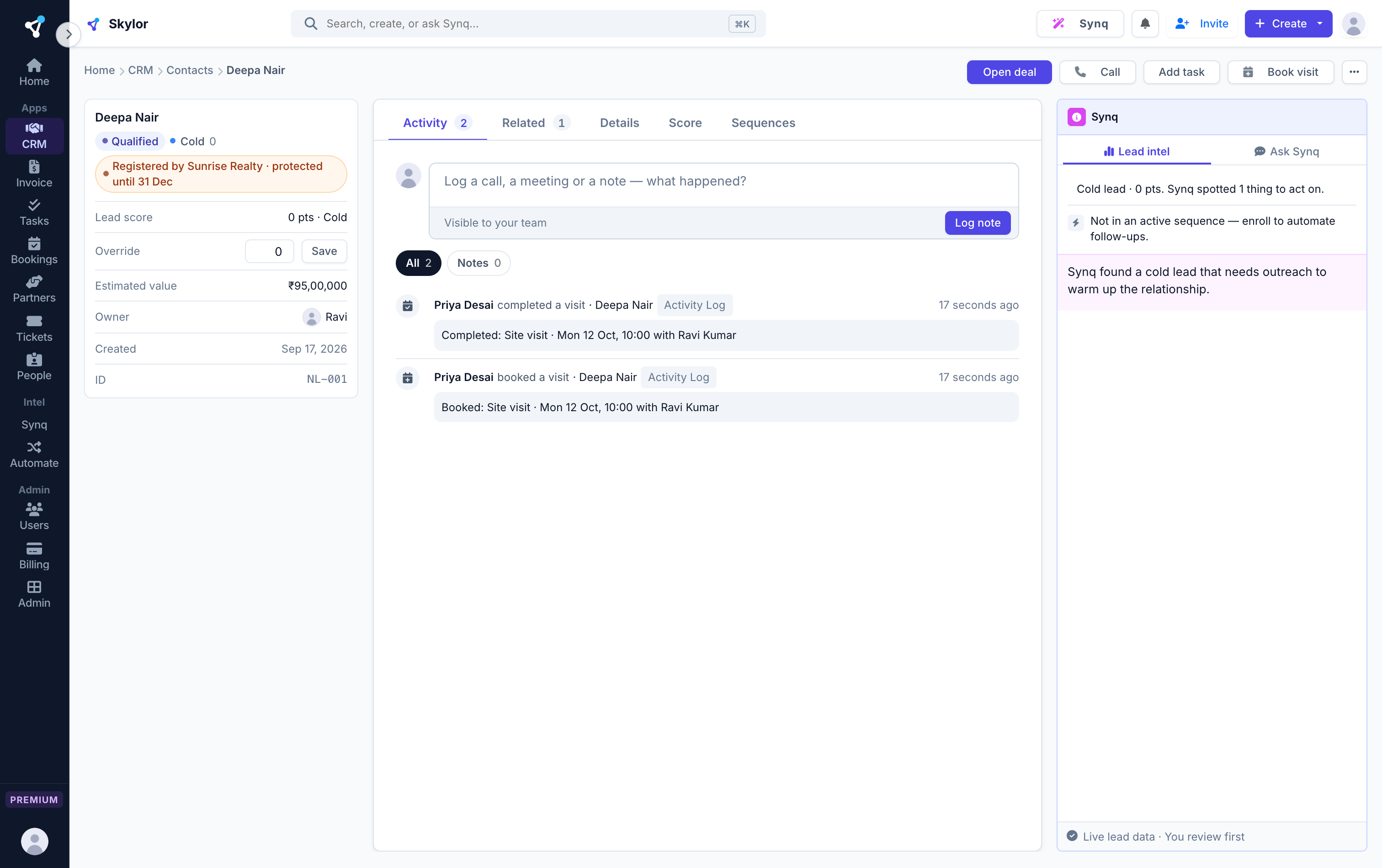The height and width of the screenshot is (868, 1382).
Task: Click the Open deal button
Action: click(1009, 72)
